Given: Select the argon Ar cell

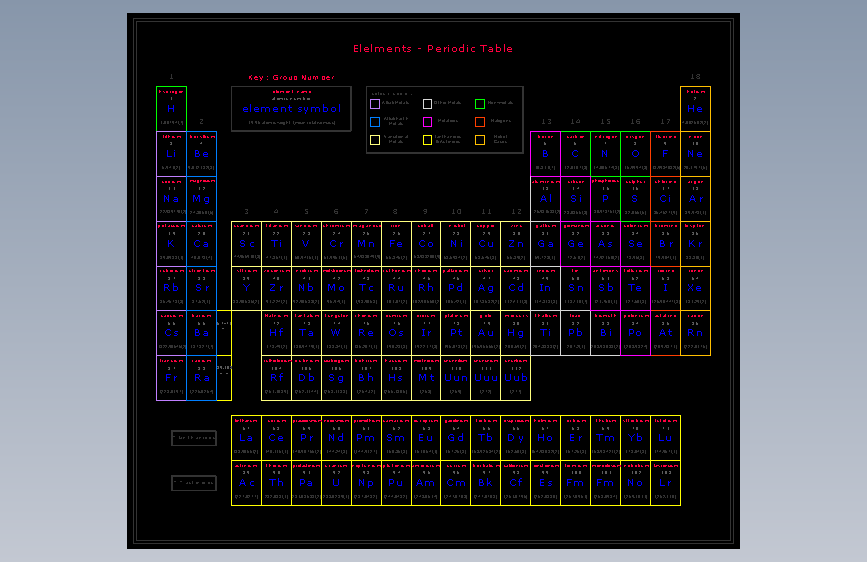Looking at the screenshot, I should coord(695,199).
